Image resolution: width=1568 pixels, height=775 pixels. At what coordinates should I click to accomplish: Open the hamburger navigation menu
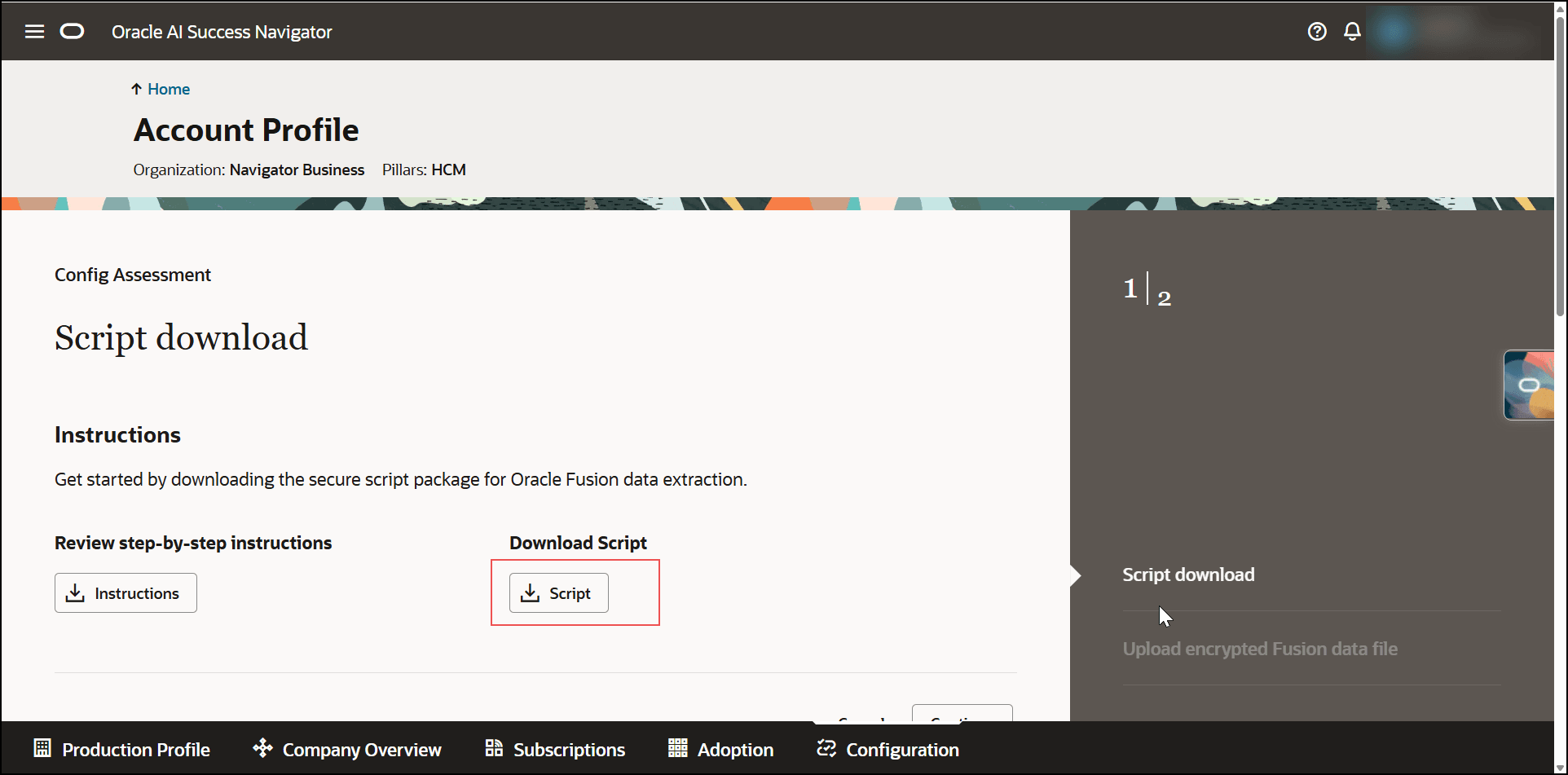click(x=34, y=32)
